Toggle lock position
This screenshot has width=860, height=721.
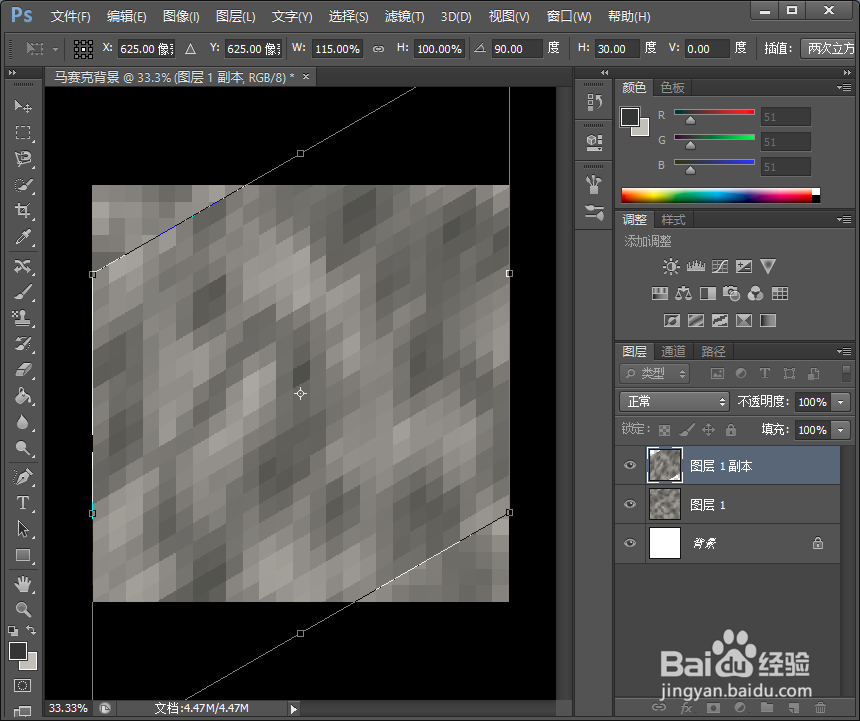[709, 430]
